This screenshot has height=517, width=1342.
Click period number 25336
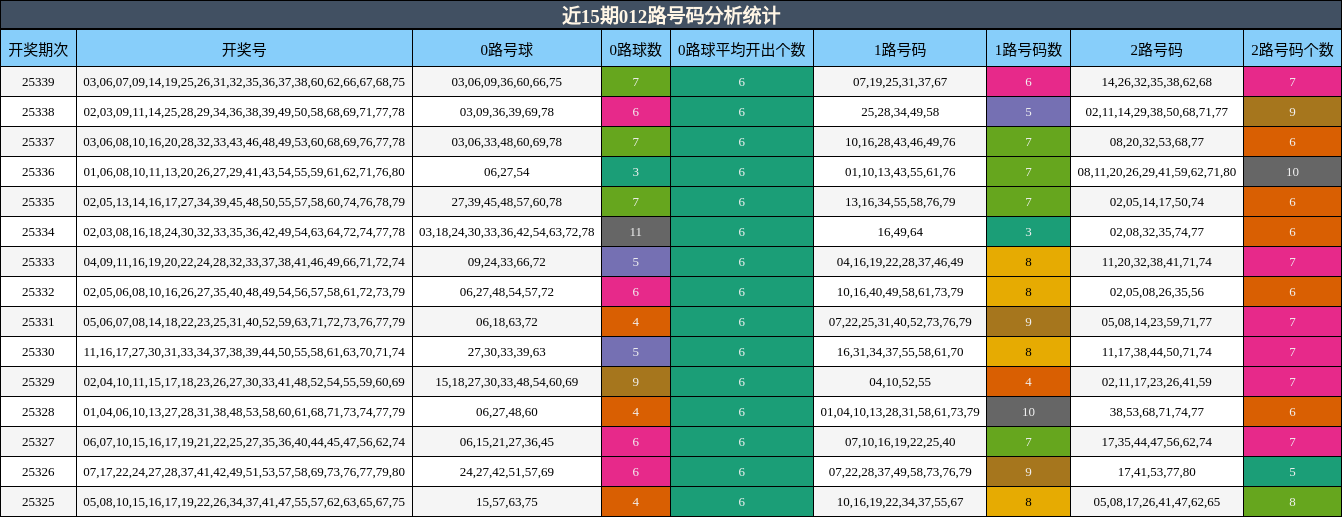[38, 172]
